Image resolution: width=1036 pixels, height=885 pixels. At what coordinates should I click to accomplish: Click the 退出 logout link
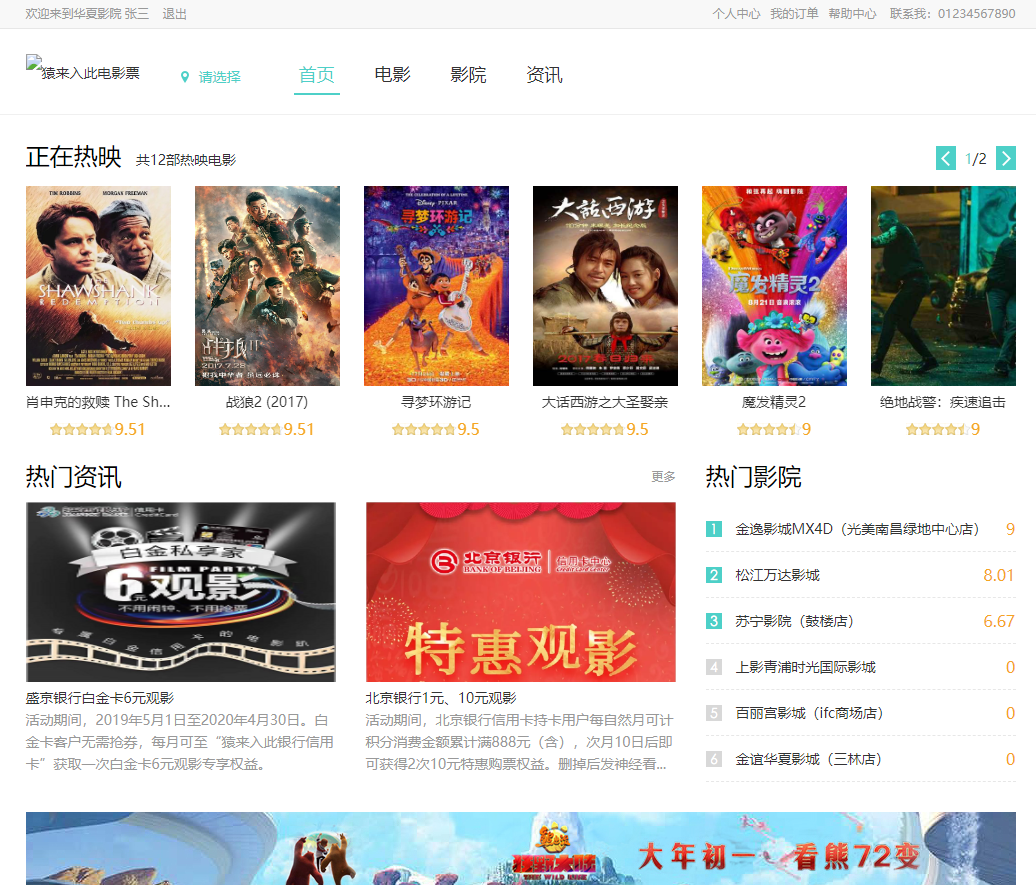pyautogui.click(x=174, y=14)
